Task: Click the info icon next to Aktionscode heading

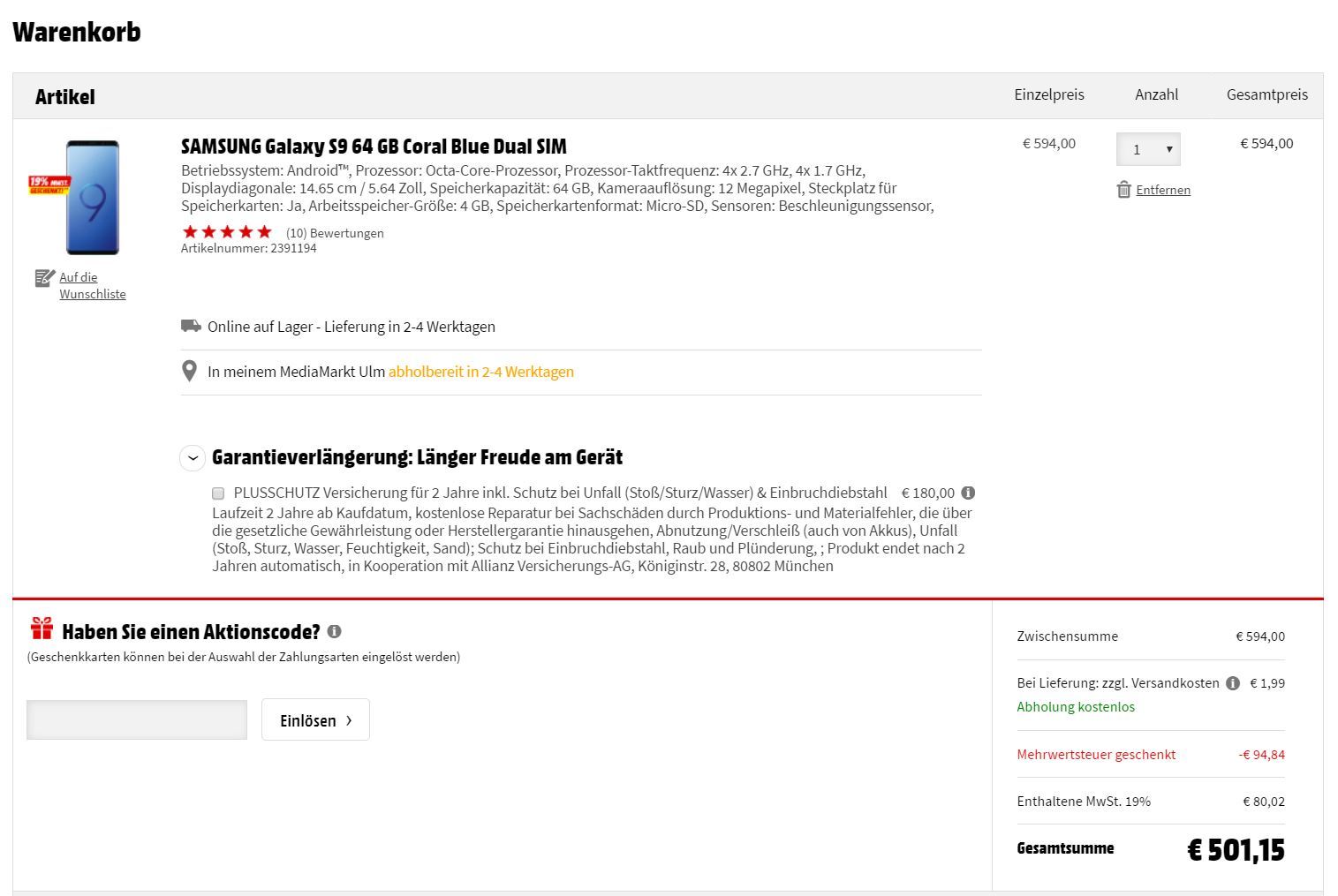Action: click(x=334, y=631)
